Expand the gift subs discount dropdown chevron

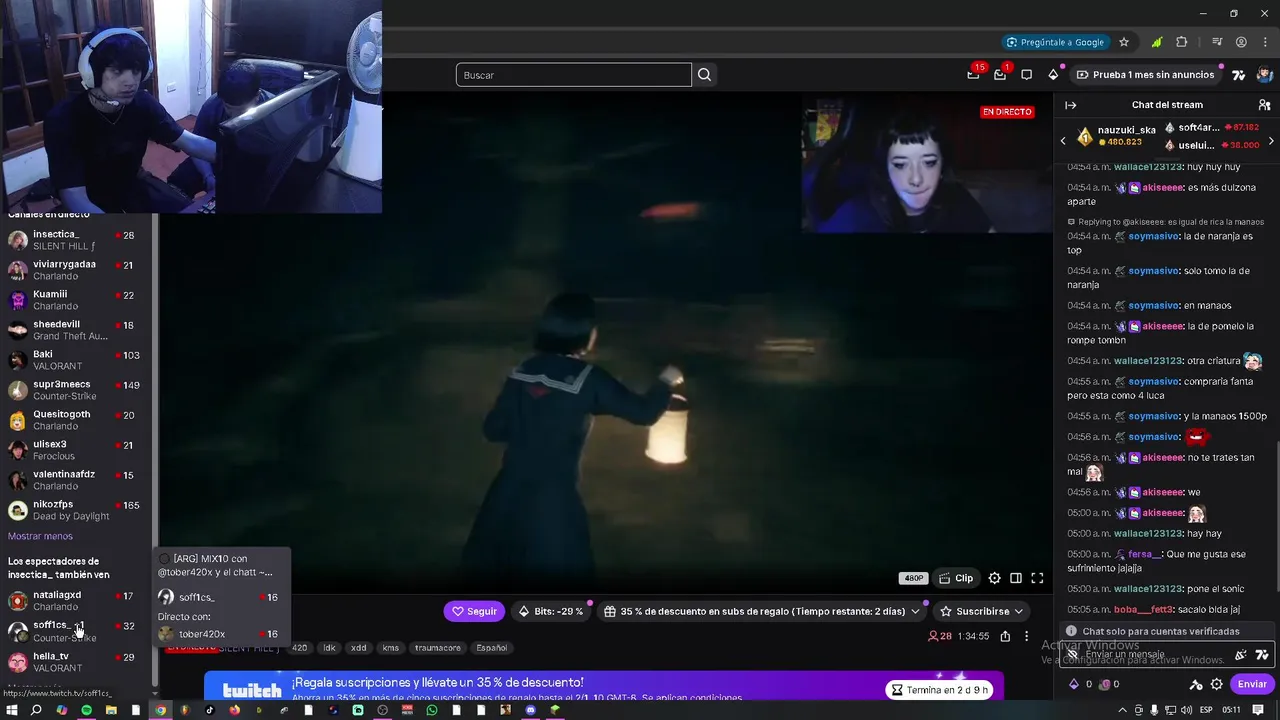[x=915, y=611]
